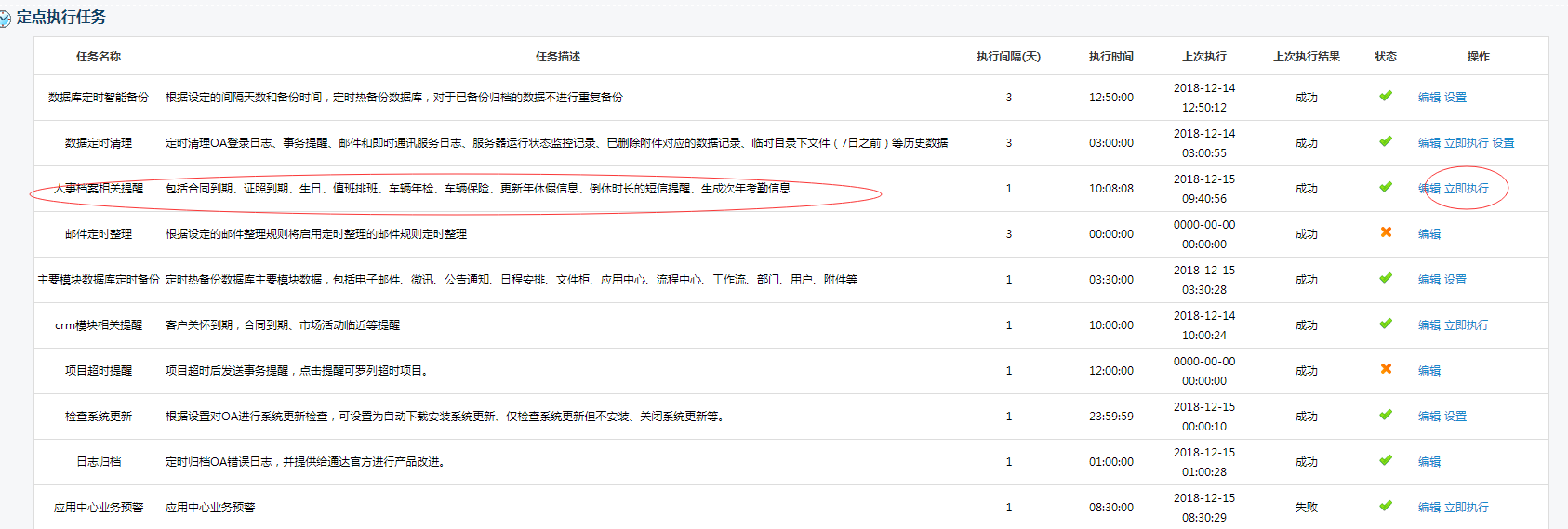Open 设置 for 检查系统更新
The image size is (1568, 529).
(x=1455, y=417)
